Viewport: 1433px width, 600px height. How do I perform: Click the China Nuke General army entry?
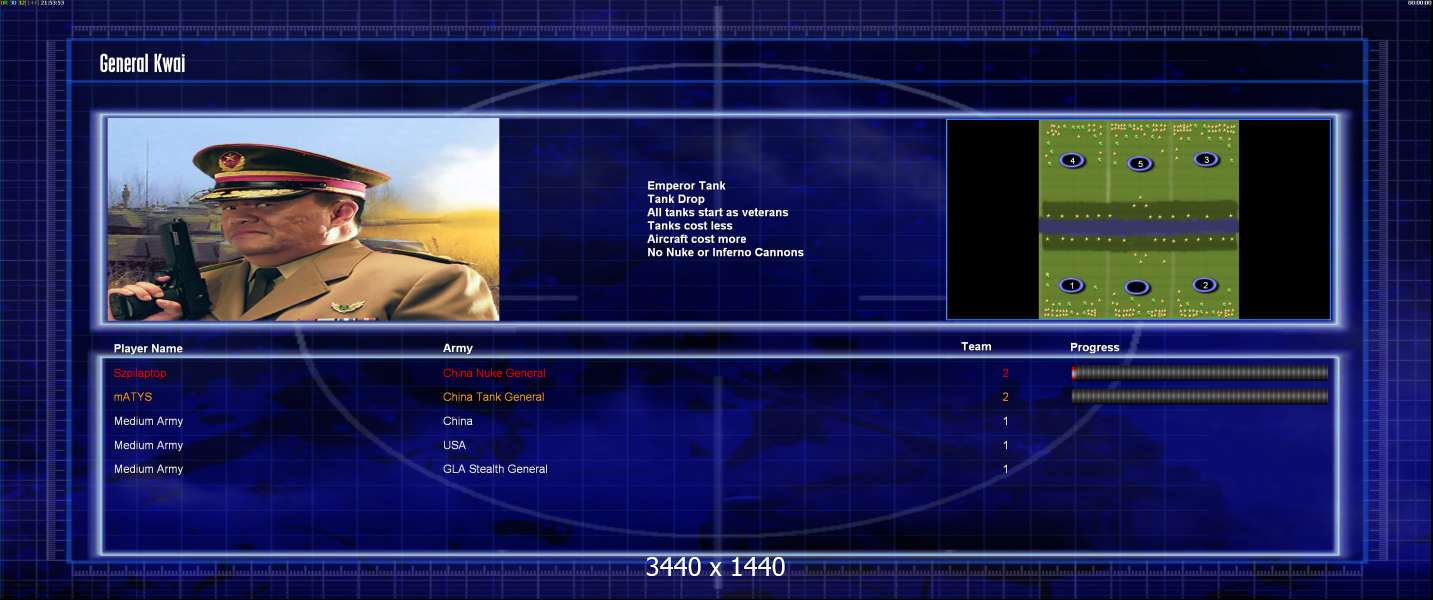[x=494, y=373]
